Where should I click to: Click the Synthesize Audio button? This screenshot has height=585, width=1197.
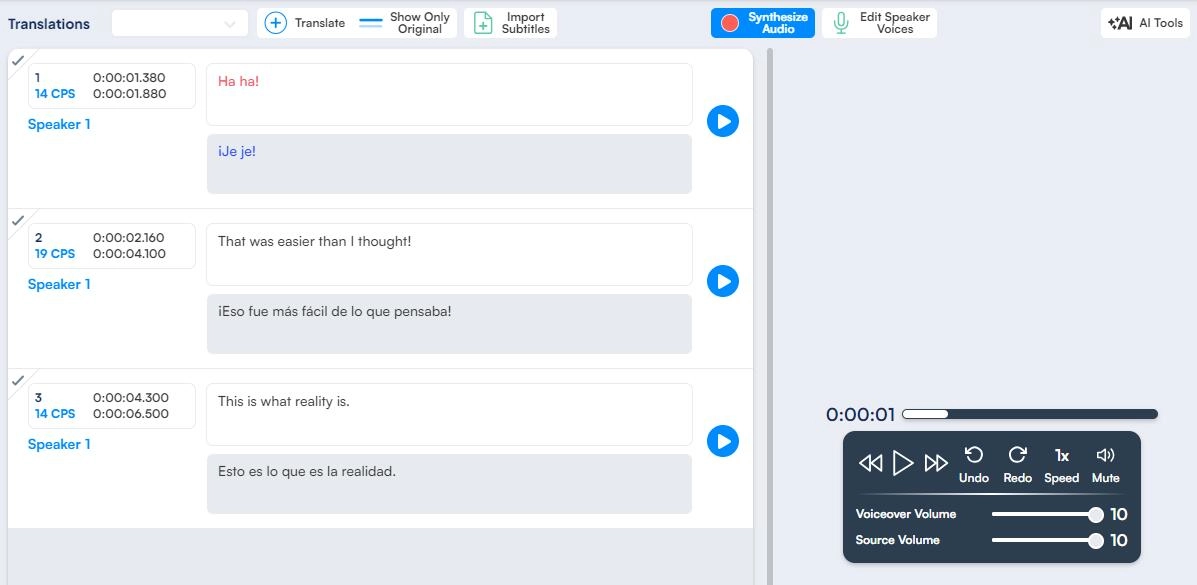[x=762, y=23]
